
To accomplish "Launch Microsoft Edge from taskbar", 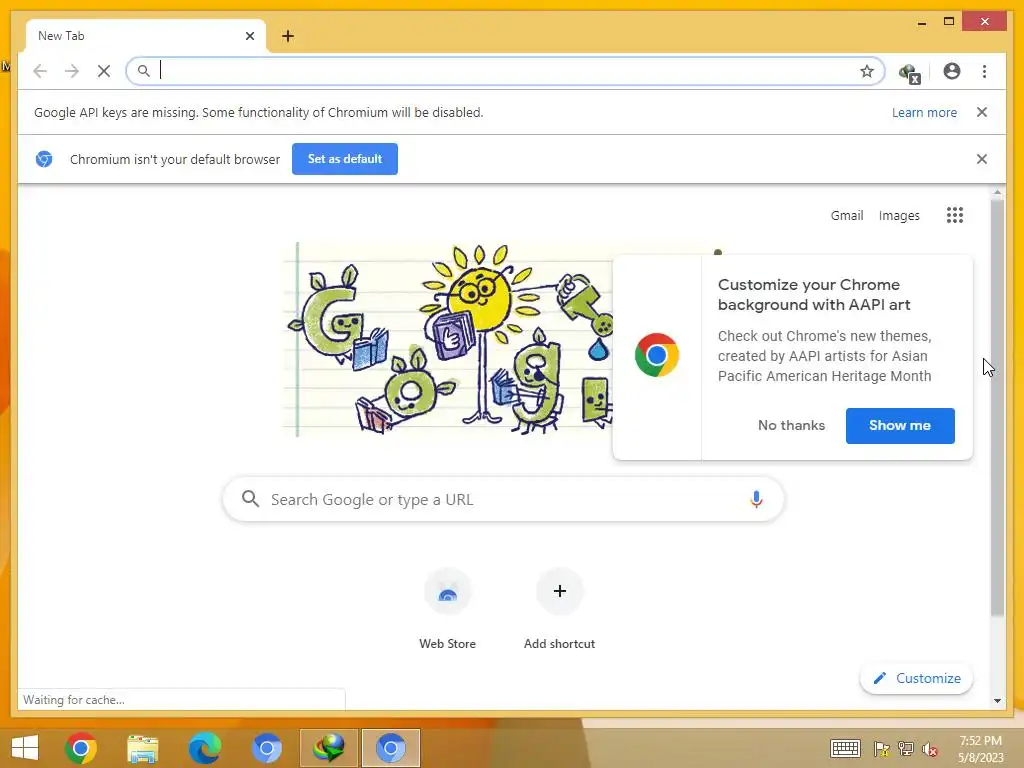I will click(x=204, y=748).
